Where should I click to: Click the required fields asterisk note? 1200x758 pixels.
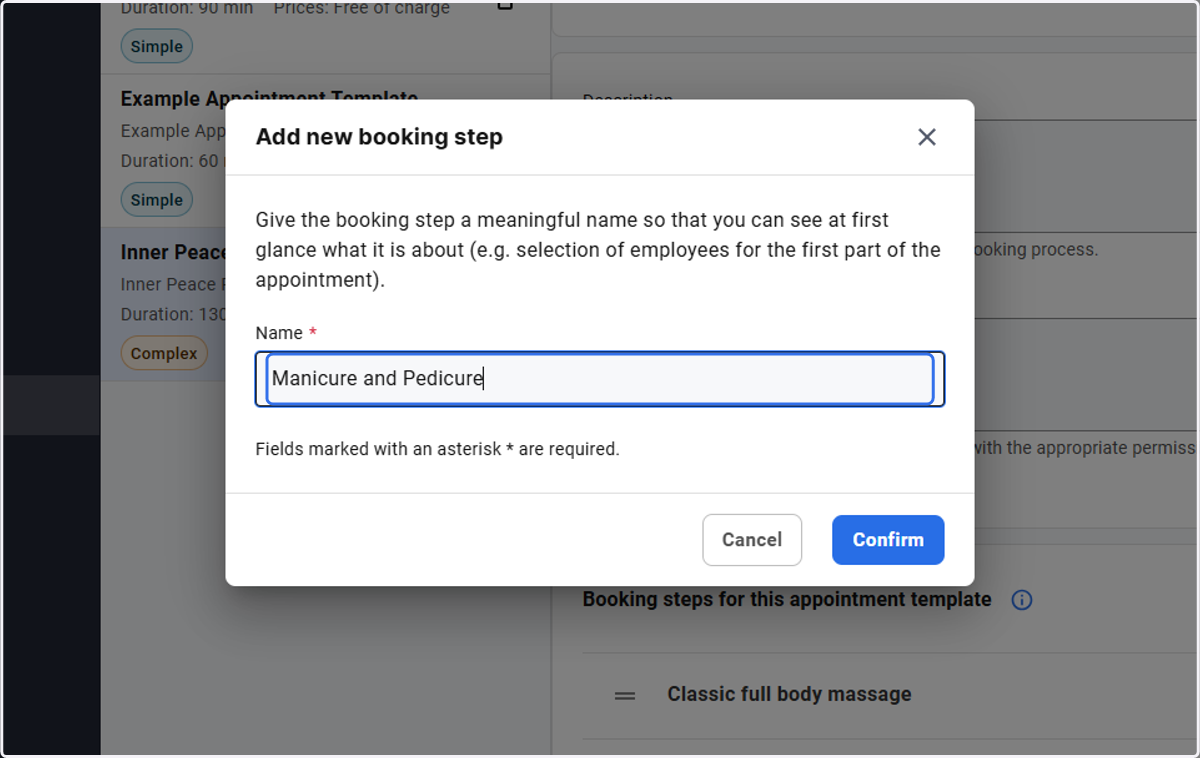[x=437, y=449]
